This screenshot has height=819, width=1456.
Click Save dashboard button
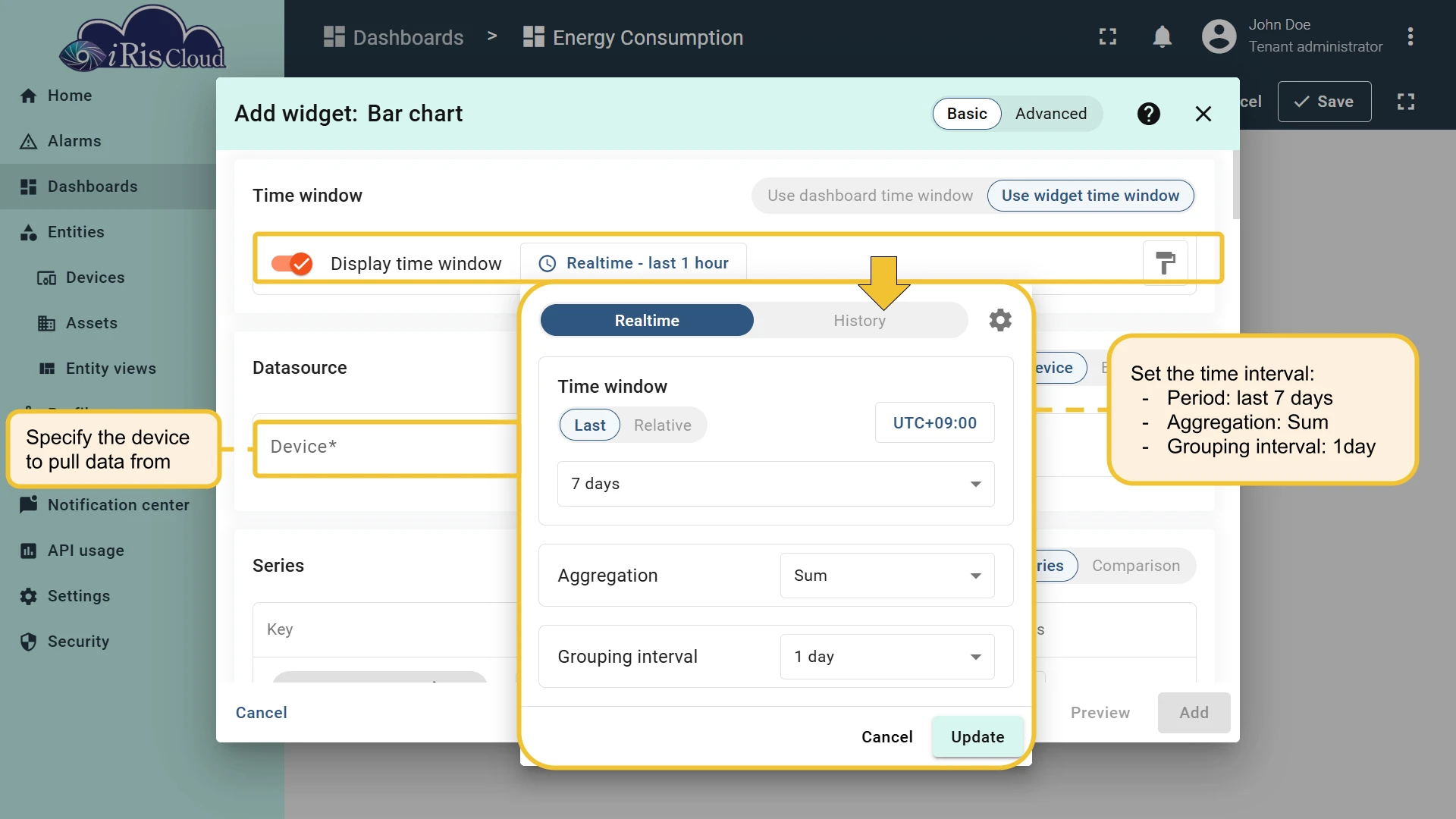click(1324, 102)
